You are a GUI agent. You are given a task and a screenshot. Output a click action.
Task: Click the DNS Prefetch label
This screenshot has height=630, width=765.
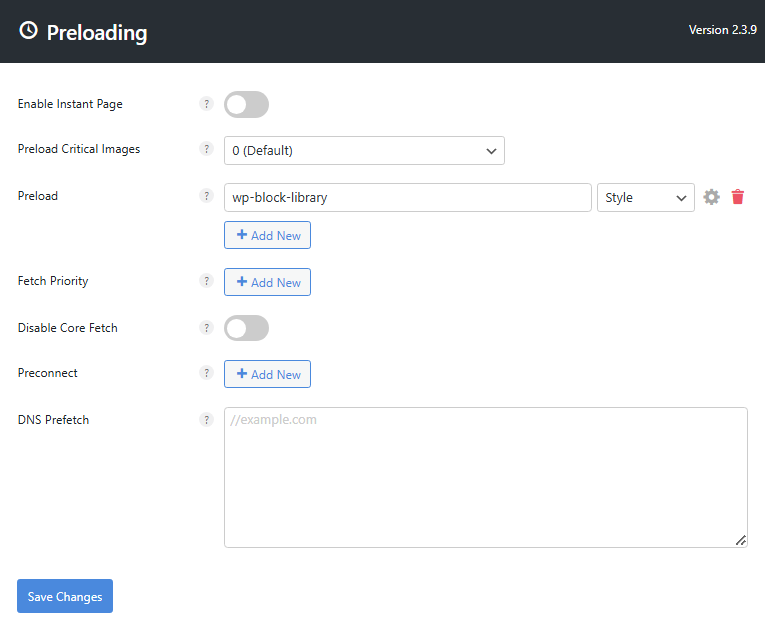click(54, 420)
